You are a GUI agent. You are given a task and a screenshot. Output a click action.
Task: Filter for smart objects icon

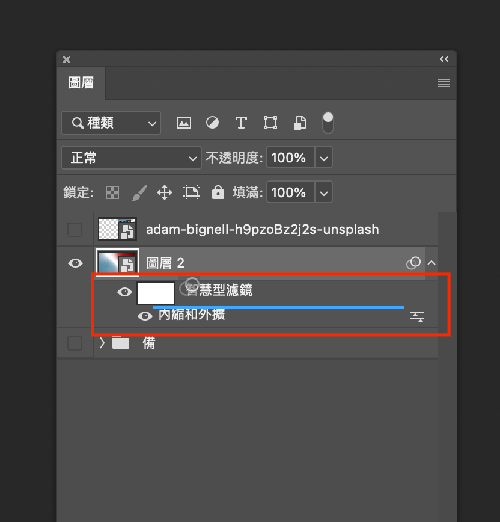pyautogui.click(x=300, y=123)
